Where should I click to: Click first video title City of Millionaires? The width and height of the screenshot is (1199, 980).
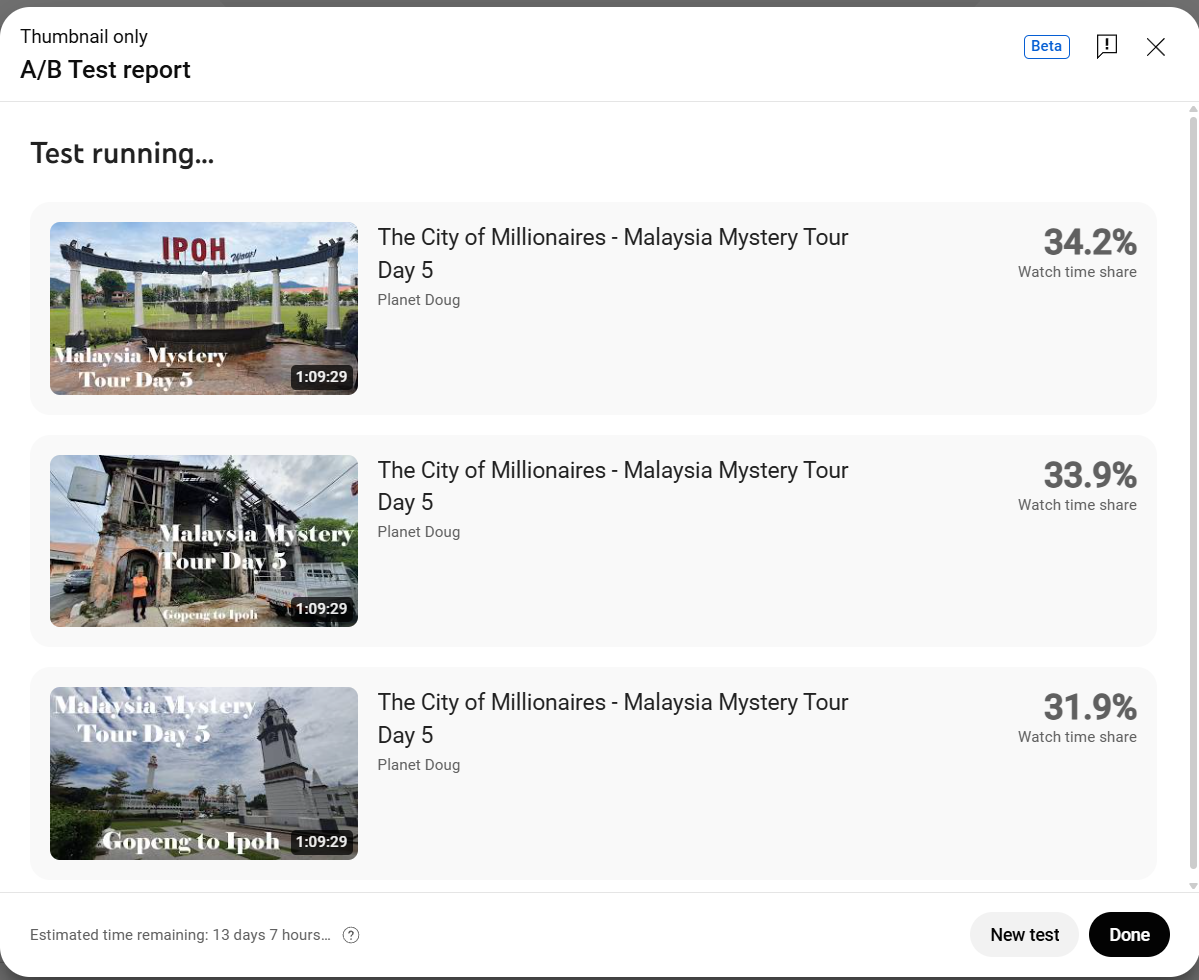612,253
